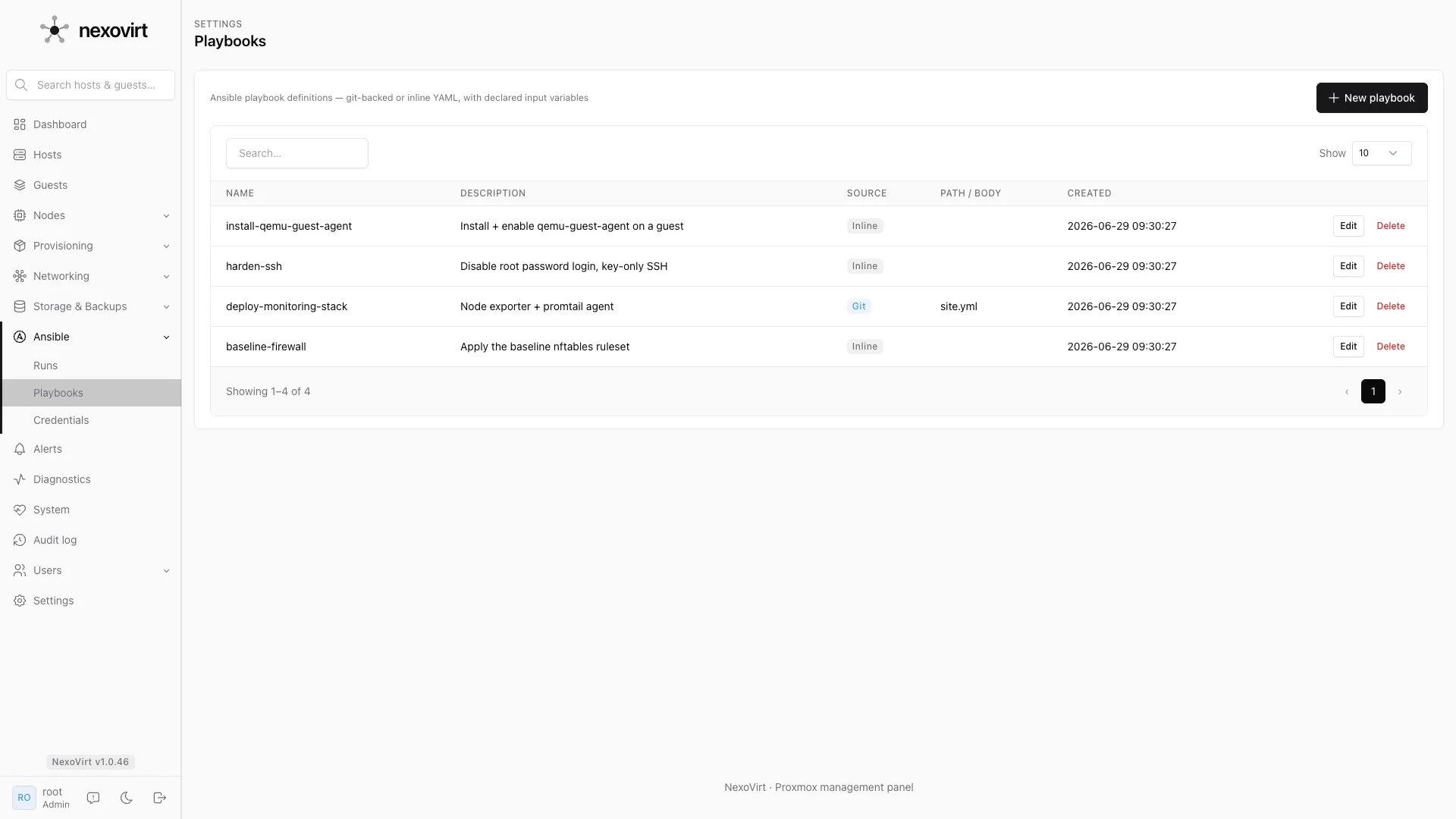
Task: Open Audit log menu item
Action: click(x=90, y=540)
